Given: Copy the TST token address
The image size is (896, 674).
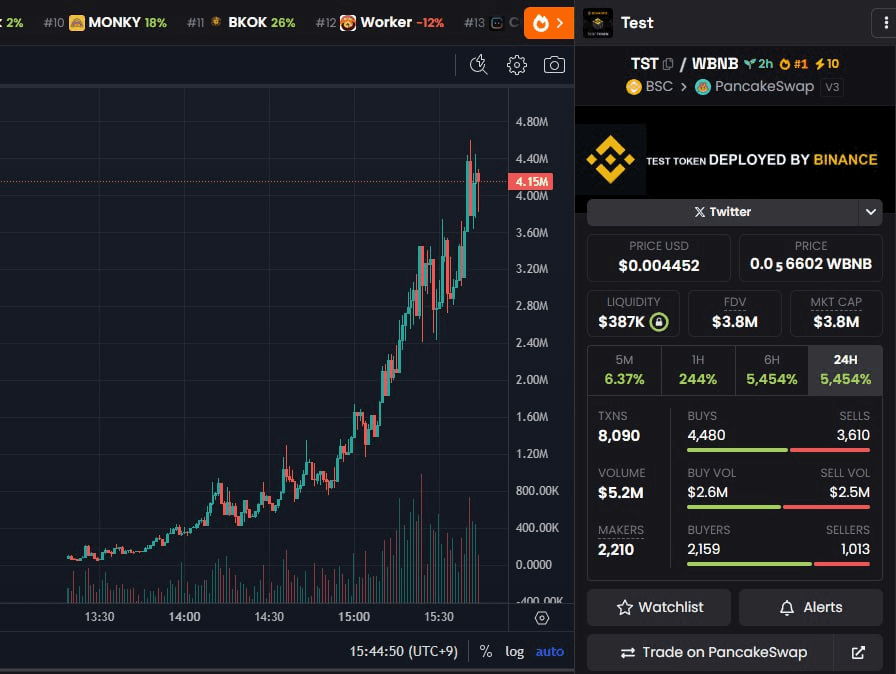Looking at the screenshot, I should [x=668, y=64].
